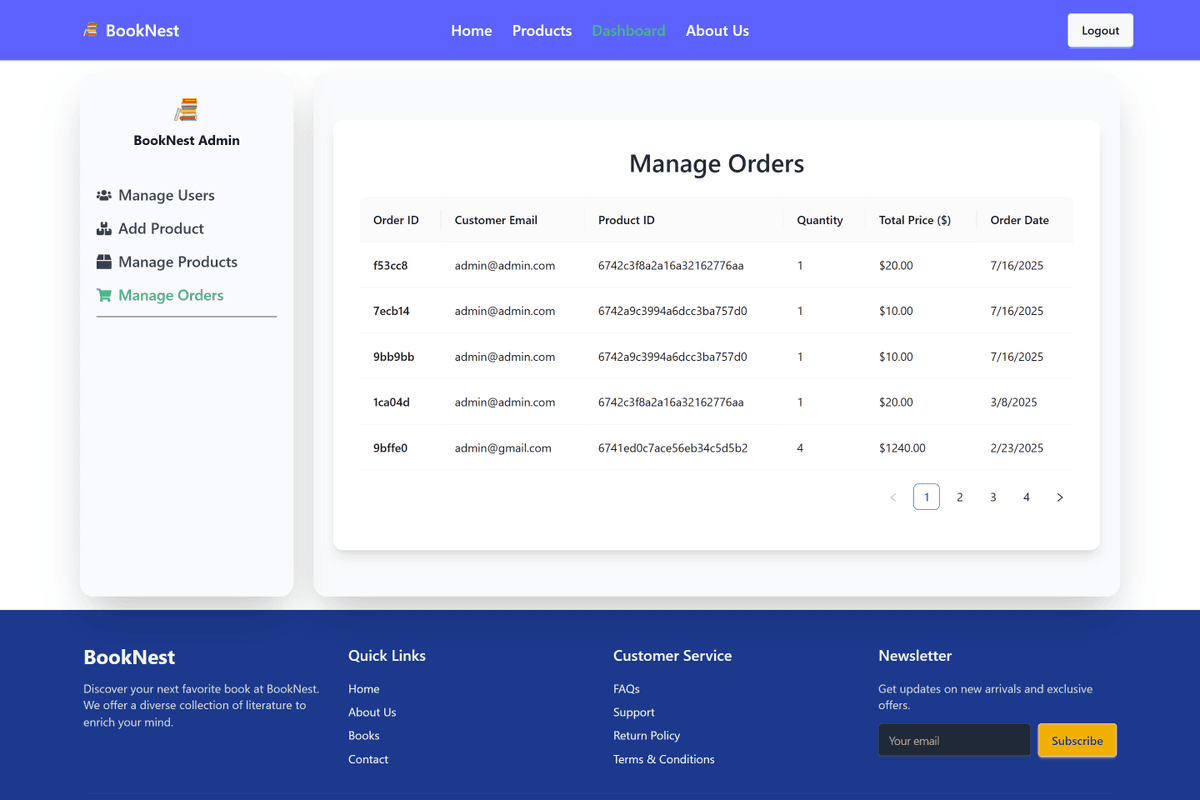Image resolution: width=1200 pixels, height=800 pixels.
Task: Jump to page 2 of orders
Action: pyautogui.click(x=960, y=497)
